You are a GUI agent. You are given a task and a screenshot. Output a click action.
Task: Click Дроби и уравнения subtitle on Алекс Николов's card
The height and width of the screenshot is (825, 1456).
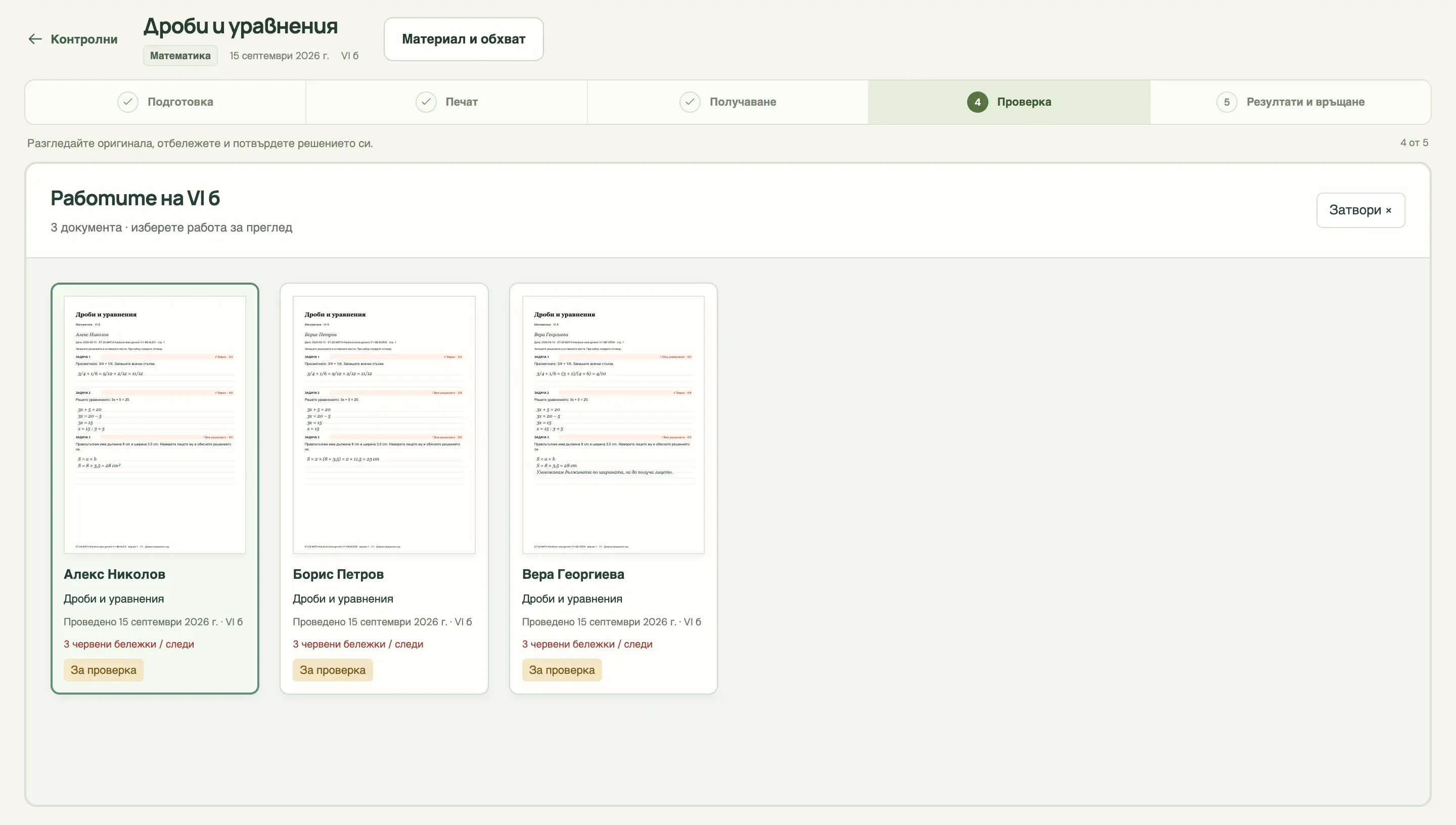click(114, 599)
